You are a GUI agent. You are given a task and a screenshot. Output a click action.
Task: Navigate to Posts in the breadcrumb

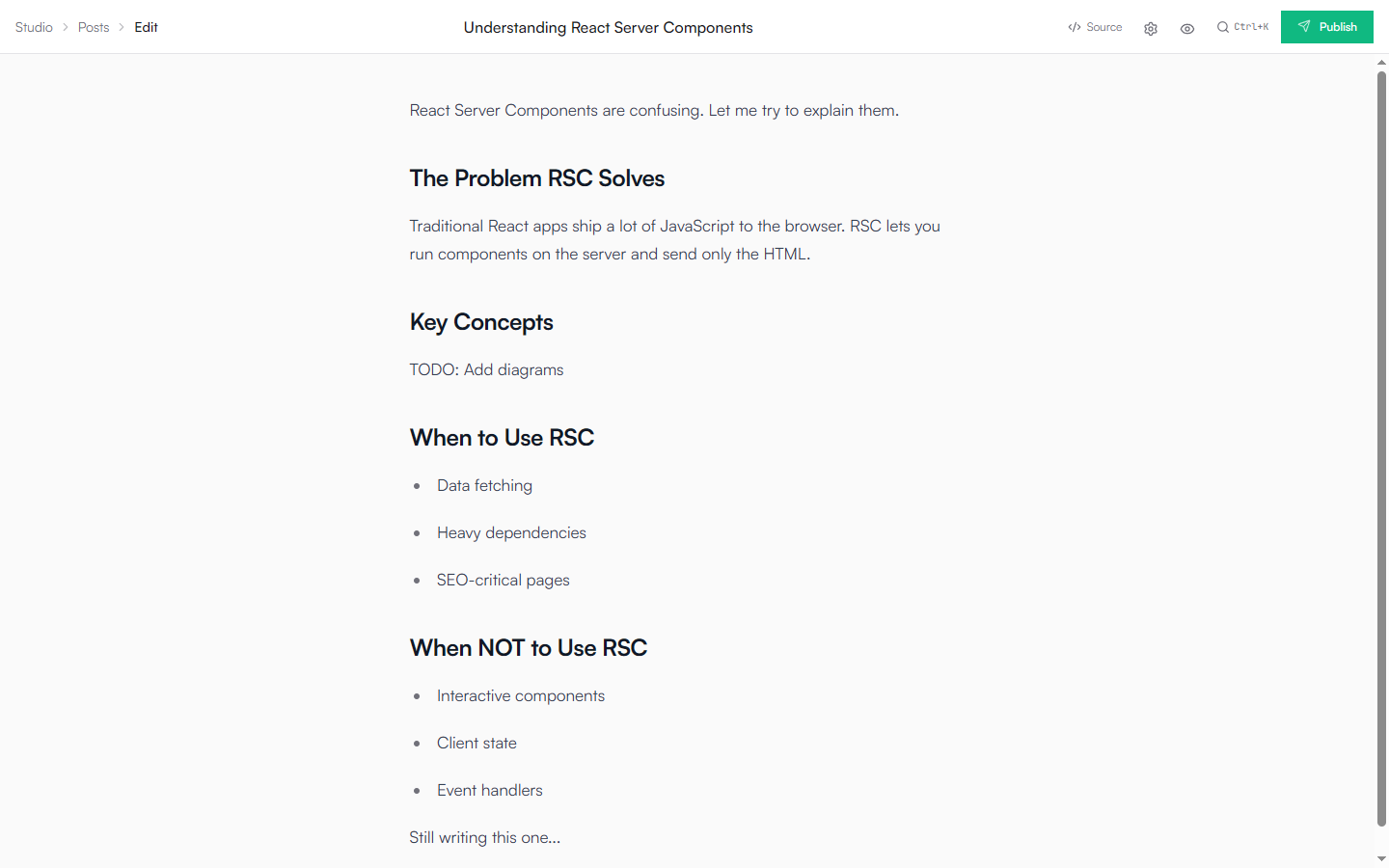(94, 27)
